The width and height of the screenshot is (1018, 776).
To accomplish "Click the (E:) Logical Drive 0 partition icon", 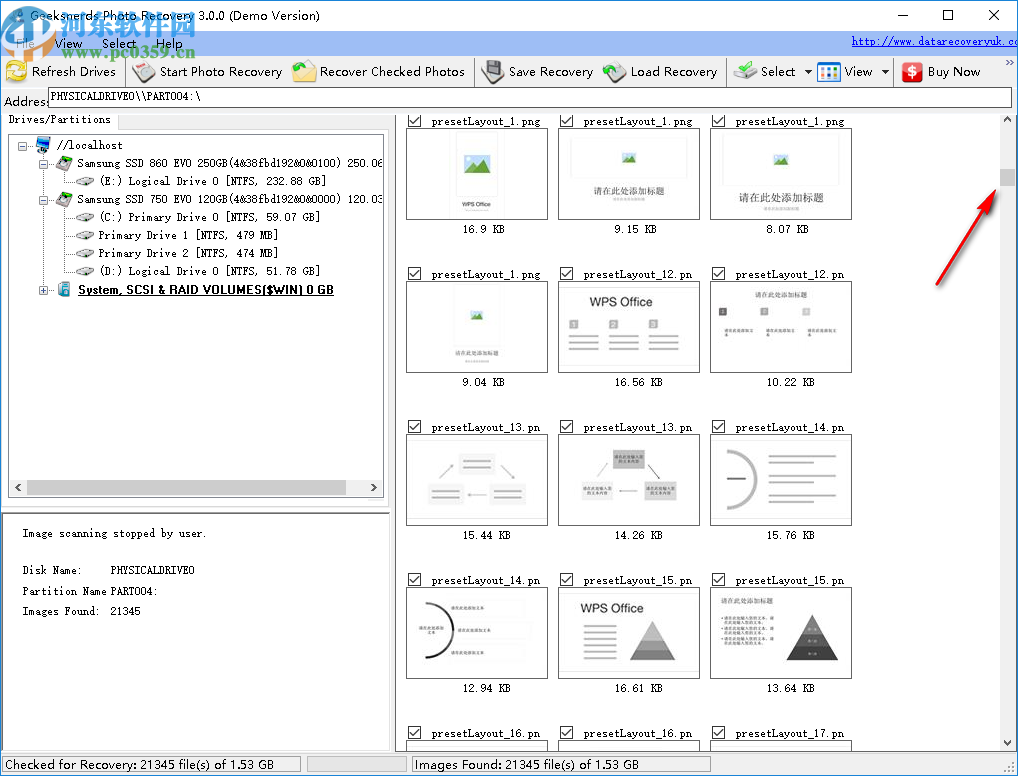I will (85, 181).
